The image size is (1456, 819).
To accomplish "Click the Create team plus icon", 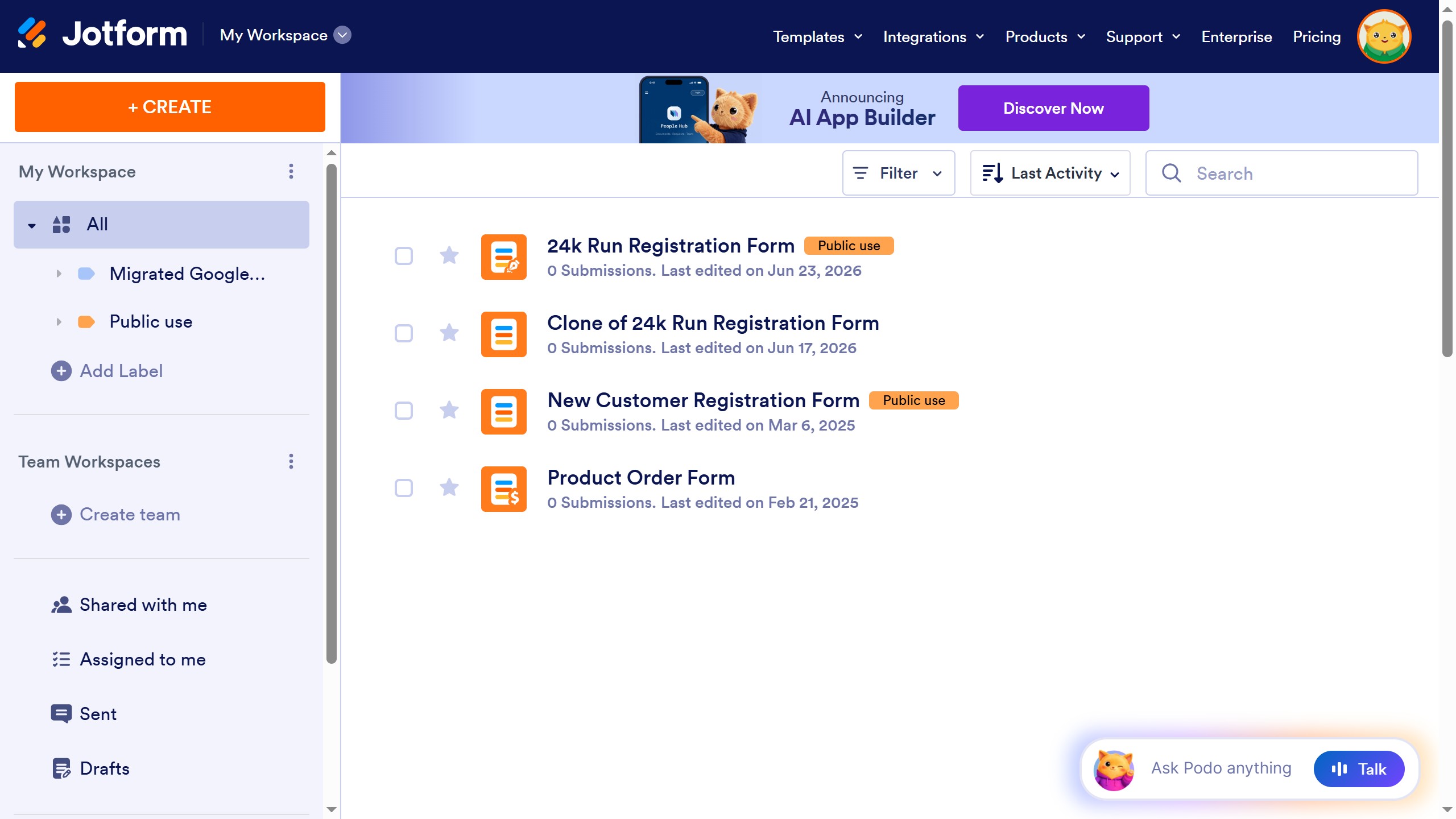I will 61,515.
